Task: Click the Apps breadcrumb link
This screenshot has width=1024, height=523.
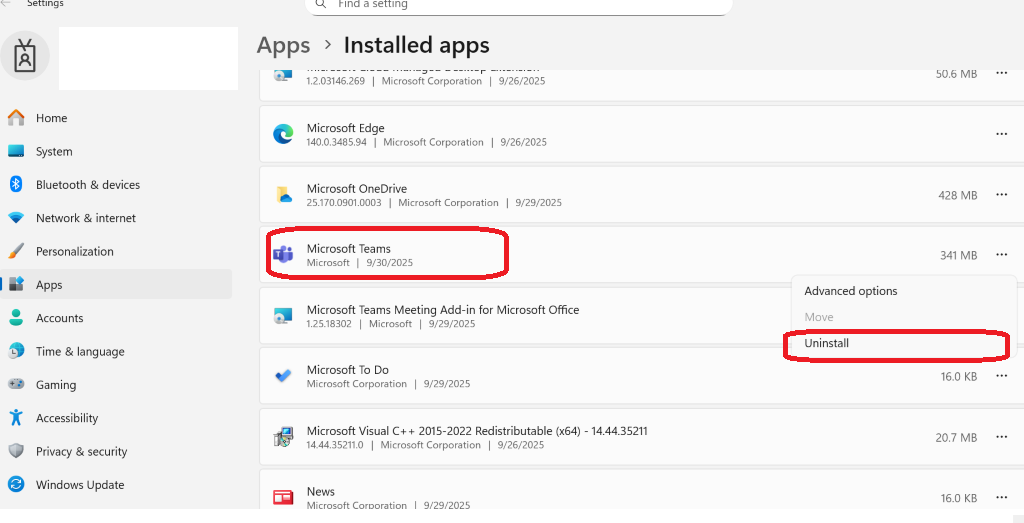Action: pos(283,46)
